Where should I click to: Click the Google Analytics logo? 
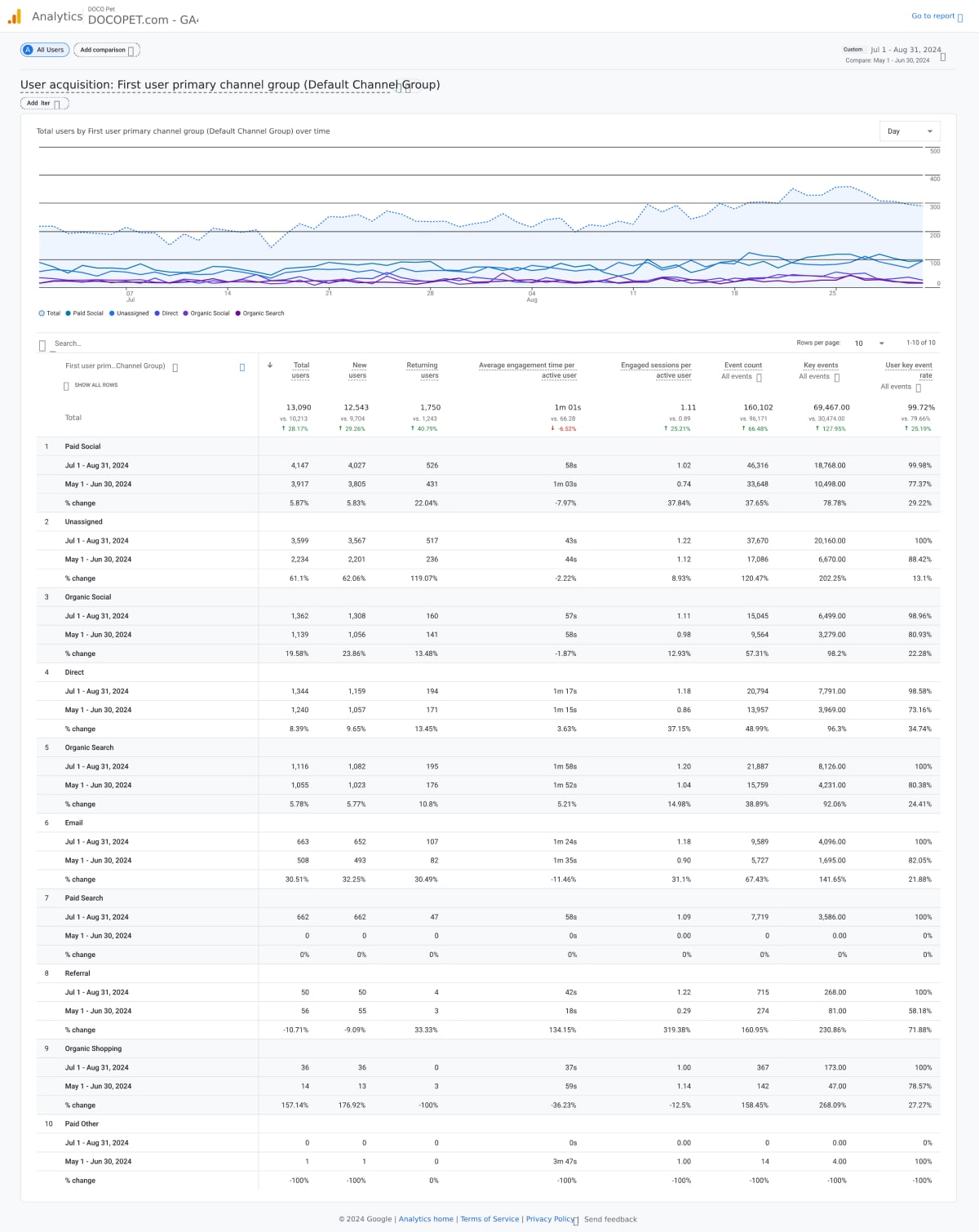(14, 16)
